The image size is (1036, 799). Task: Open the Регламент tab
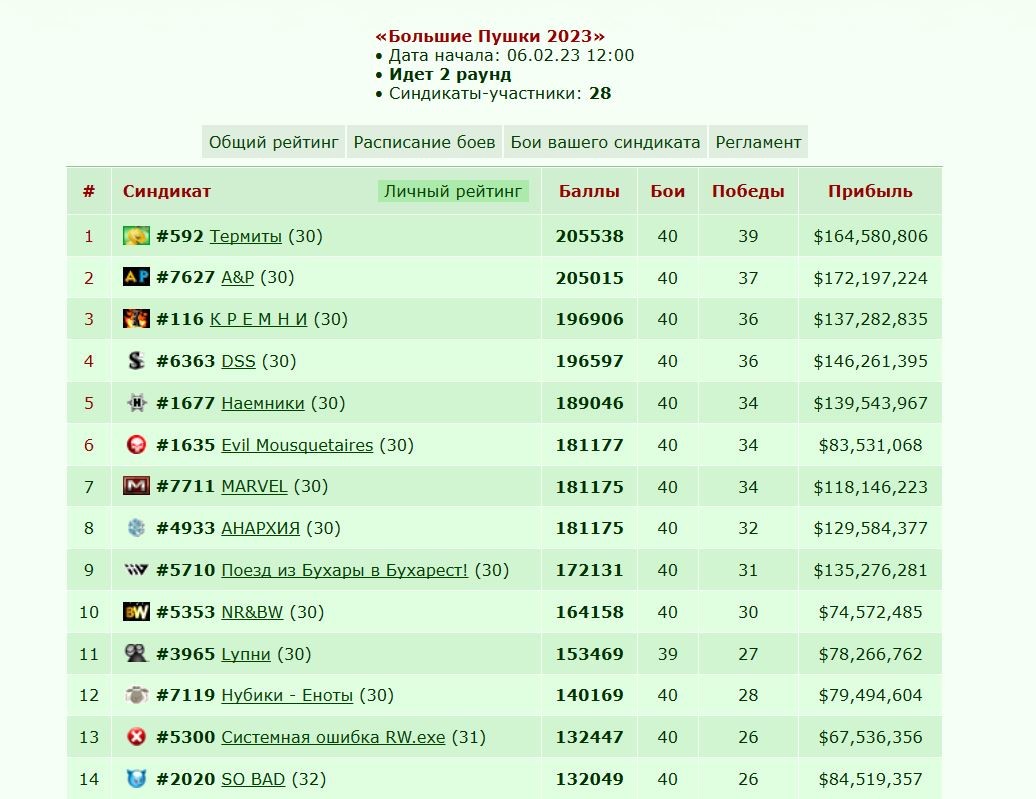click(758, 142)
